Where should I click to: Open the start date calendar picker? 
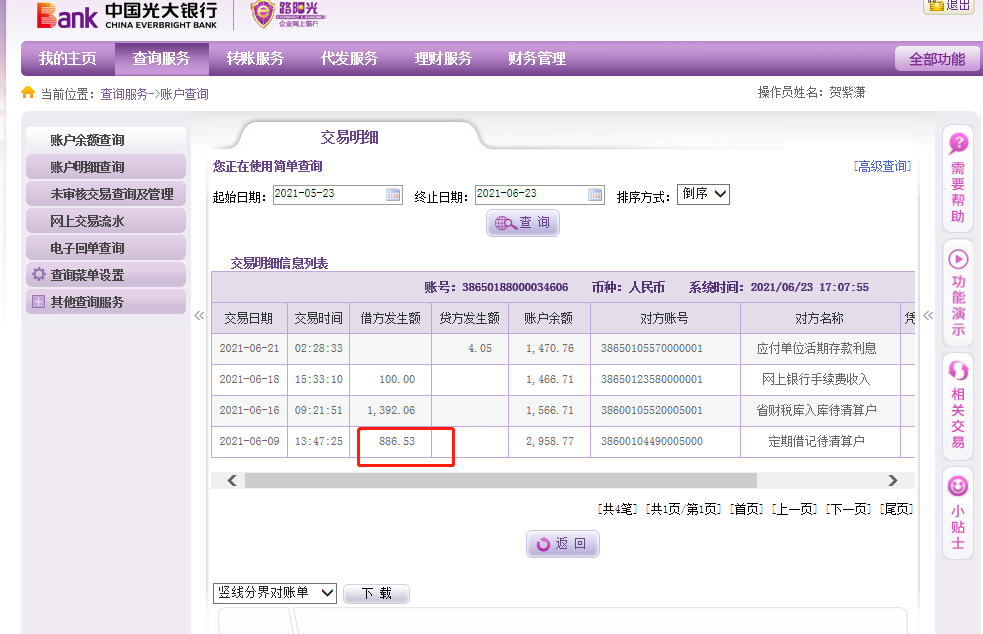tap(393, 195)
